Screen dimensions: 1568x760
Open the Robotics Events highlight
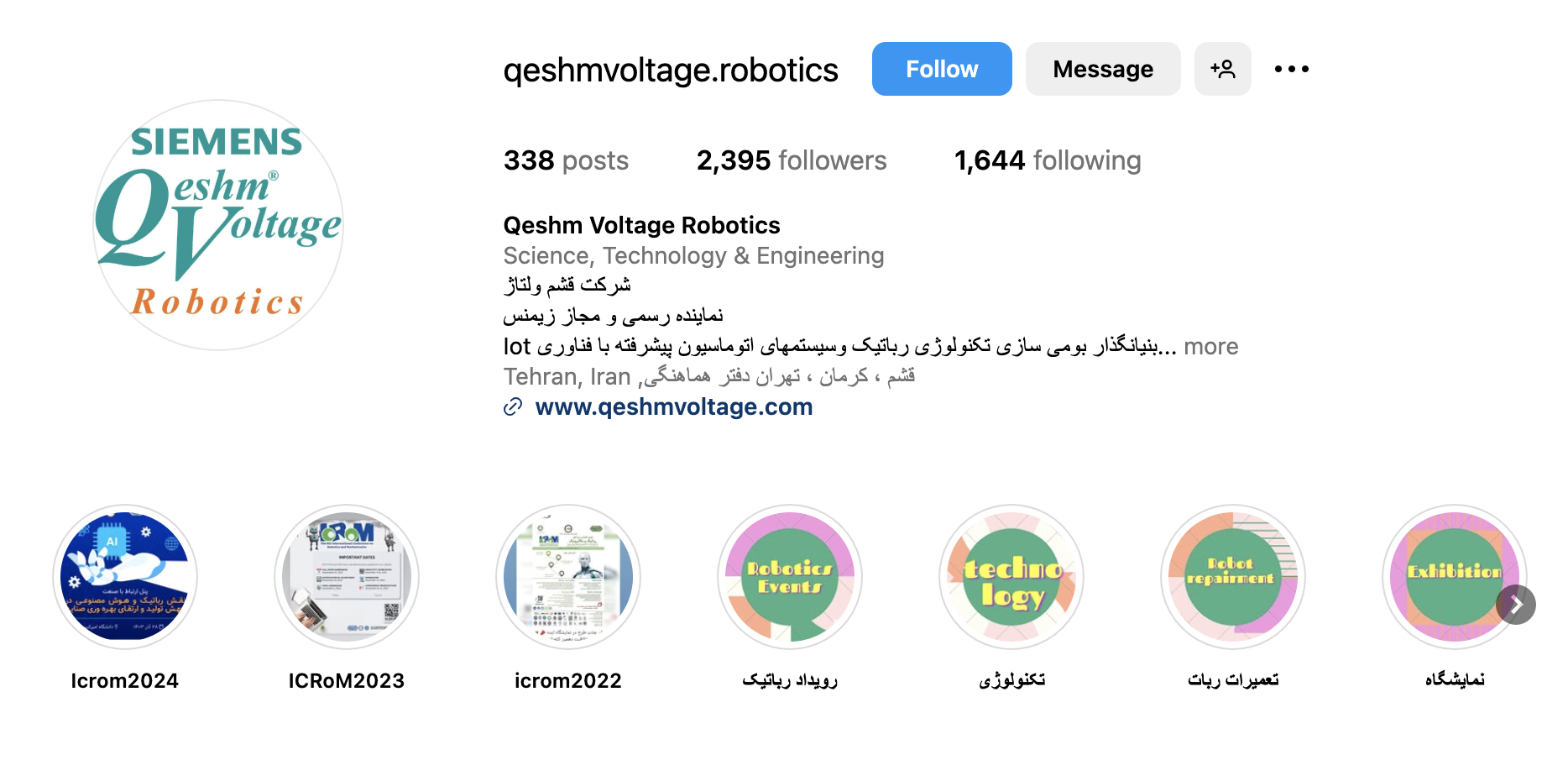[x=790, y=577]
